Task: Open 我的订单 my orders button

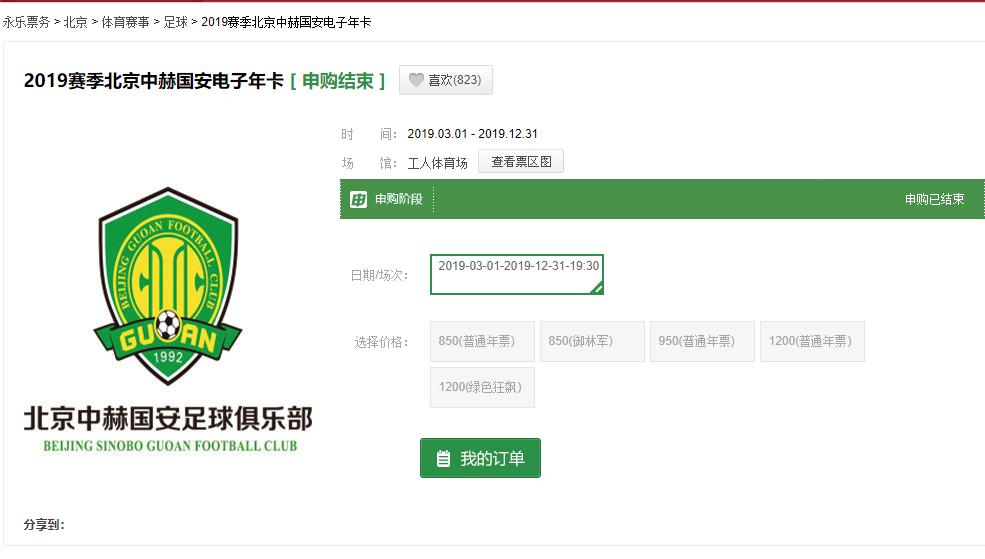Action: [x=480, y=458]
